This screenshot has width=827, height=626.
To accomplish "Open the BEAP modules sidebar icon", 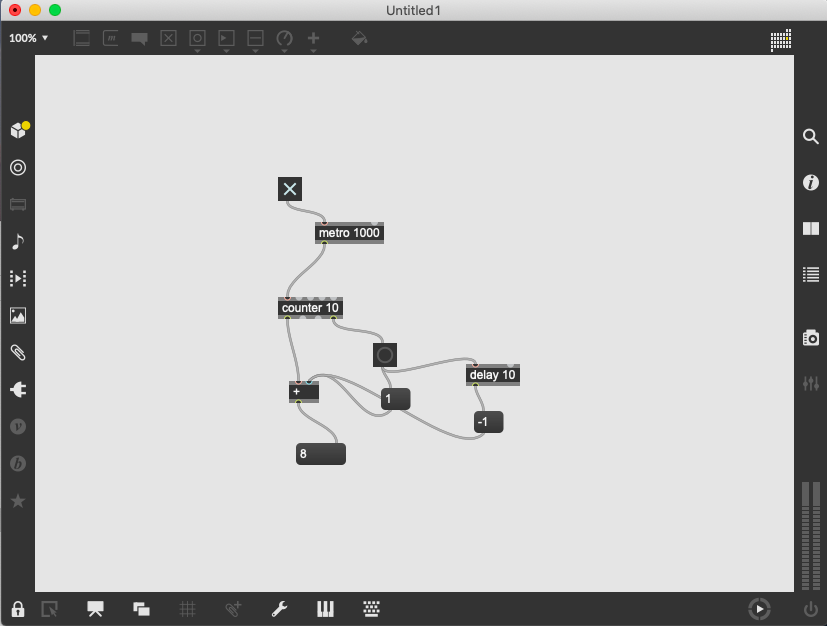I will click(x=18, y=464).
